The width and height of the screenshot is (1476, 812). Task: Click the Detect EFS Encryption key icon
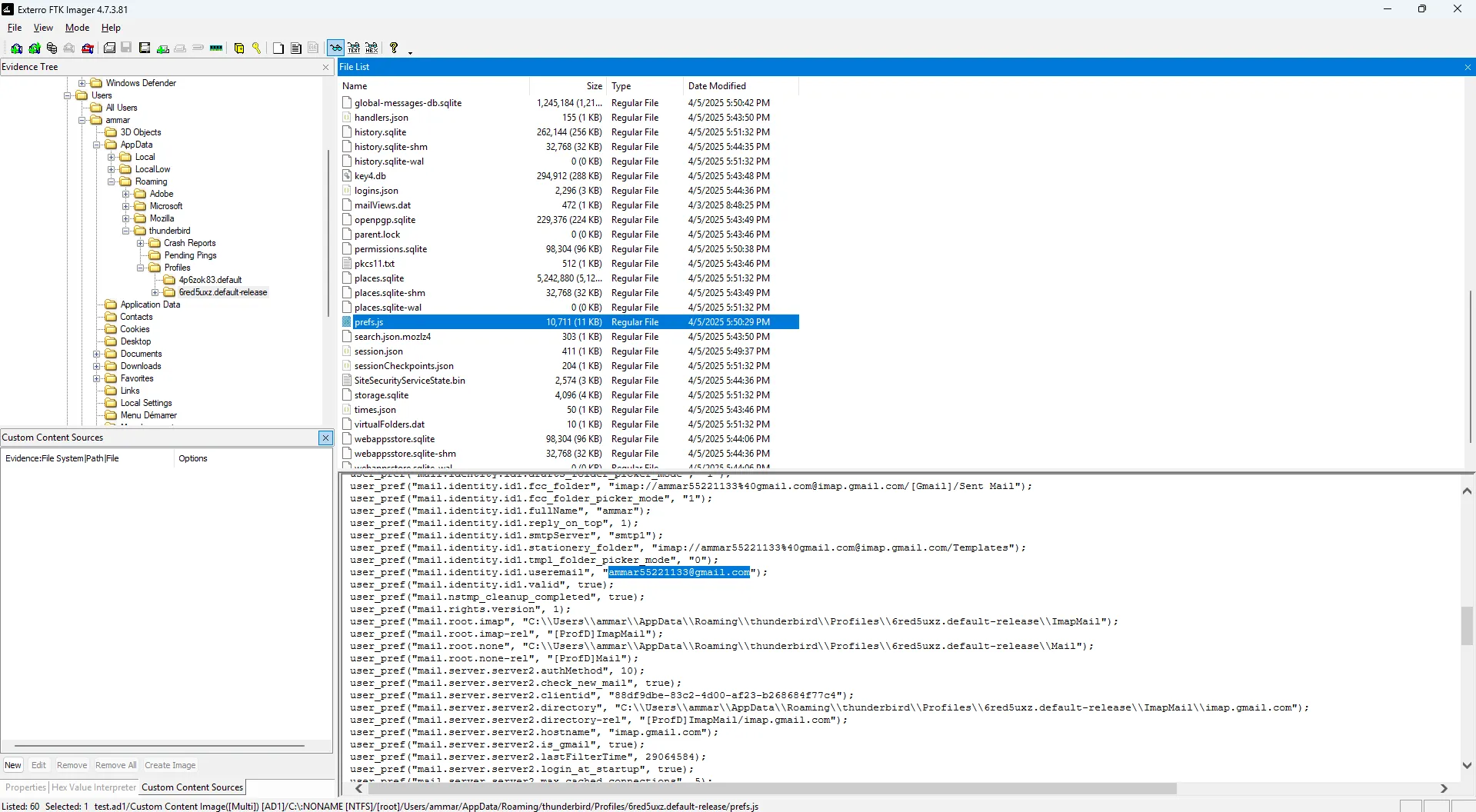257,48
